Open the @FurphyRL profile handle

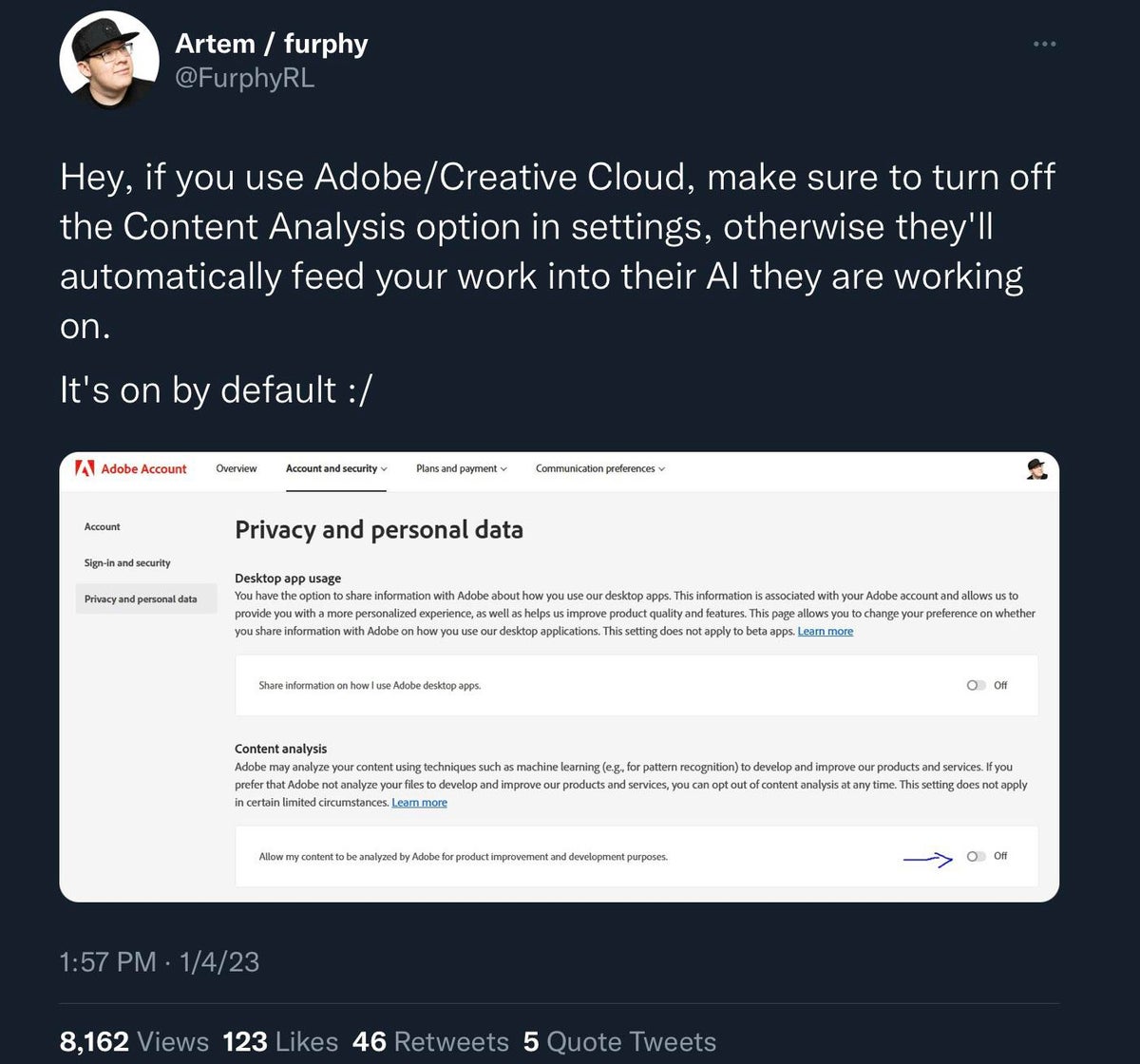tap(247, 79)
